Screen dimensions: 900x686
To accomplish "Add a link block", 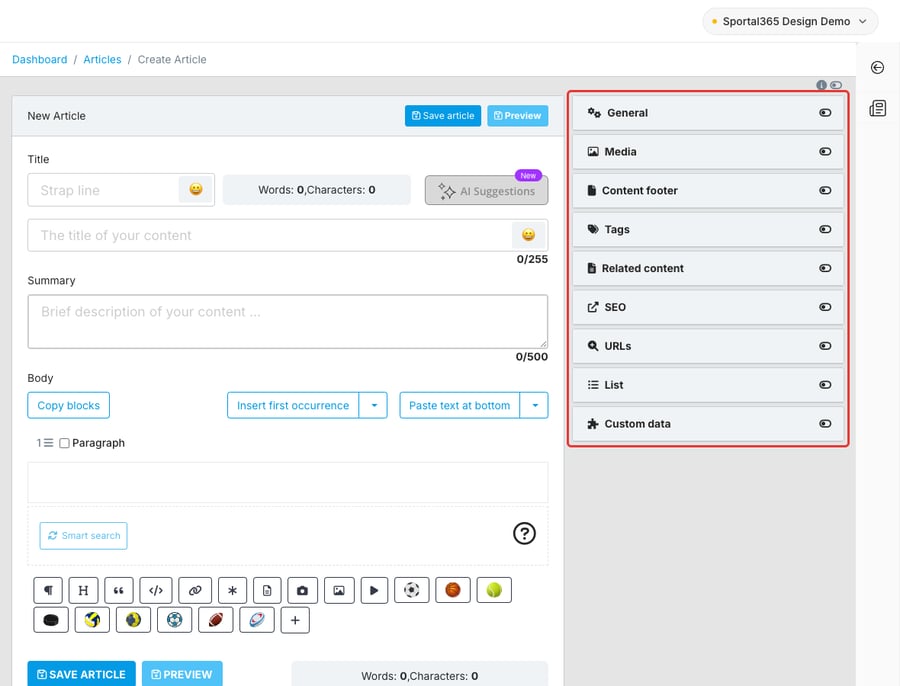I will tap(195, 590).
